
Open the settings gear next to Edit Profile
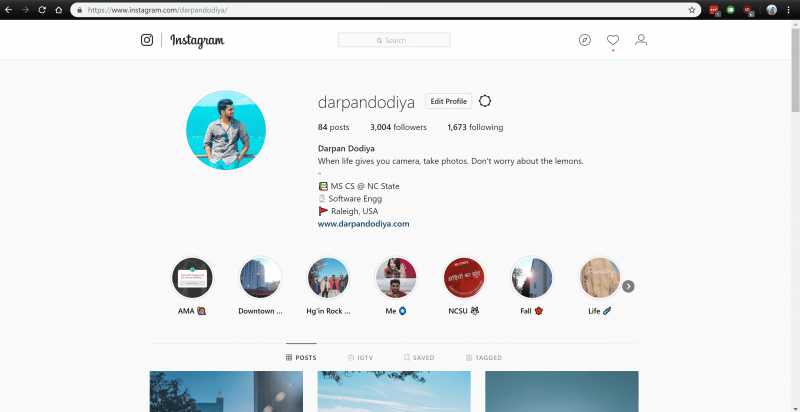point(485,101)
